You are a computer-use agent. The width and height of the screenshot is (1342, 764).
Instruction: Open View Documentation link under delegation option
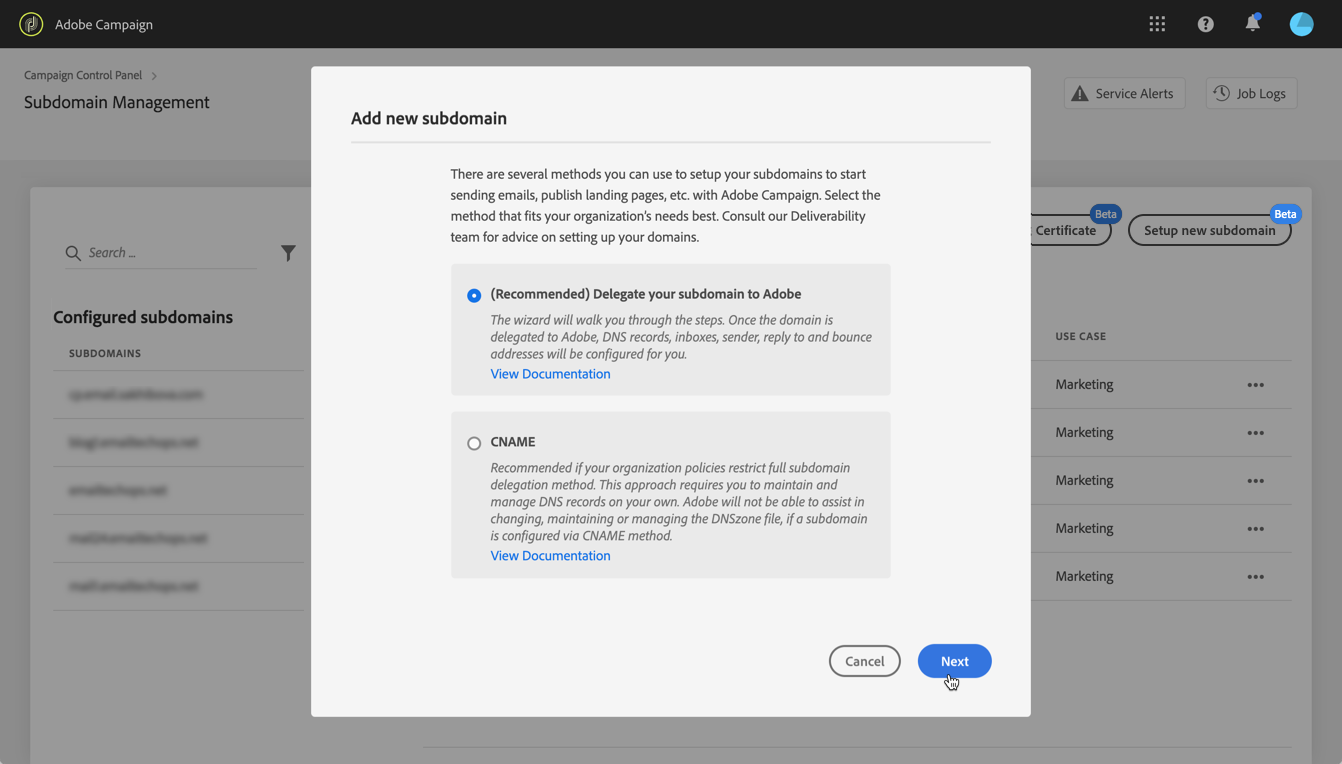[550, 374]
